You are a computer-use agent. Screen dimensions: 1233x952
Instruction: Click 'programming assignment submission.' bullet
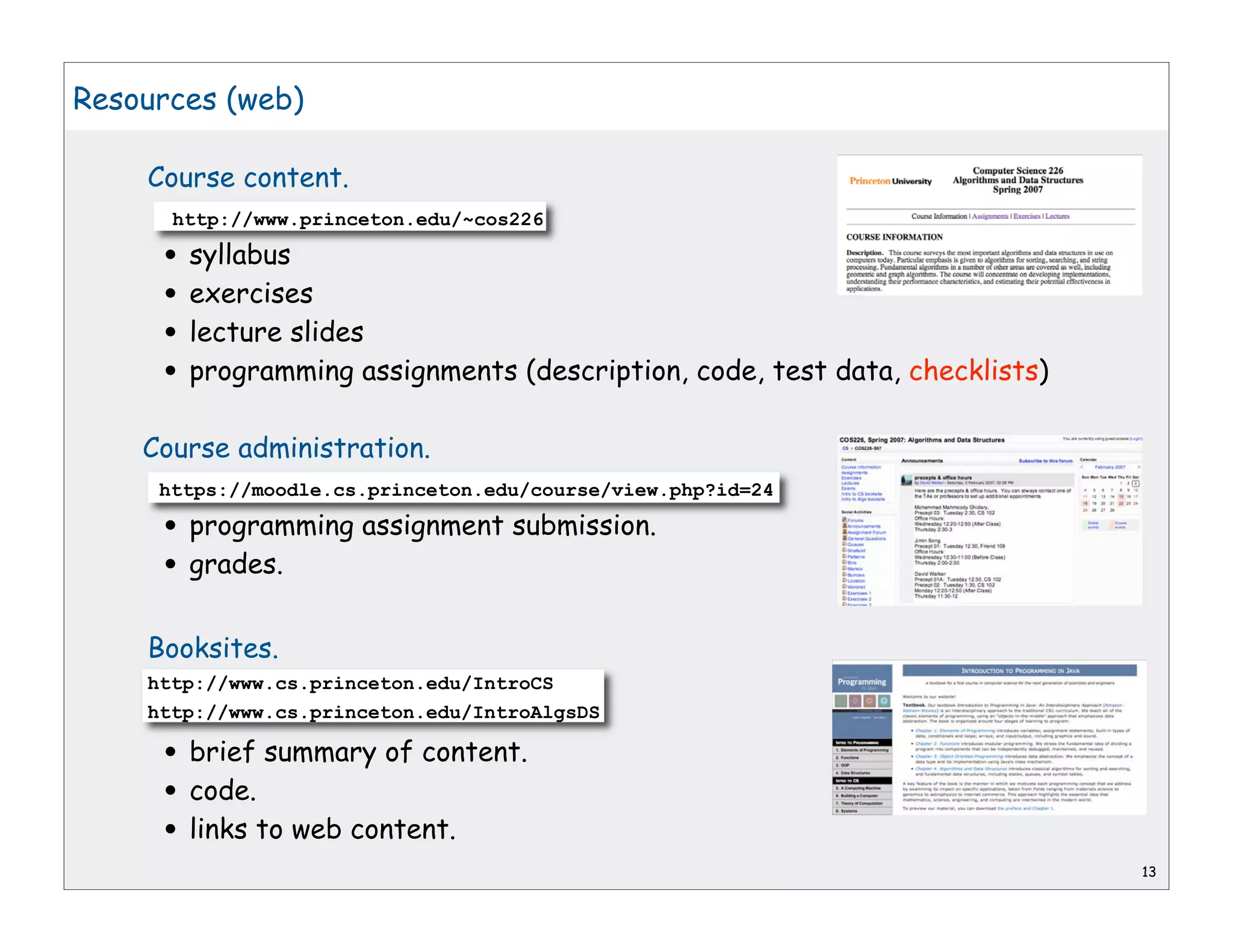click(x=423, y=526)
